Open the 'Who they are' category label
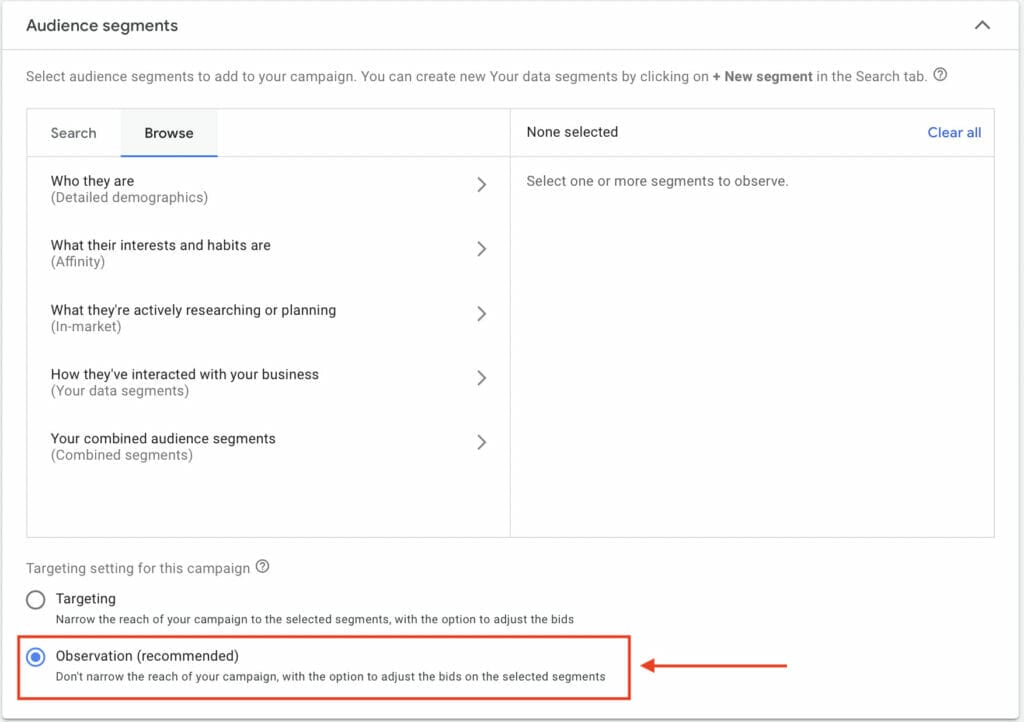Screen dimensions: 1024x722 click(92, 181)
